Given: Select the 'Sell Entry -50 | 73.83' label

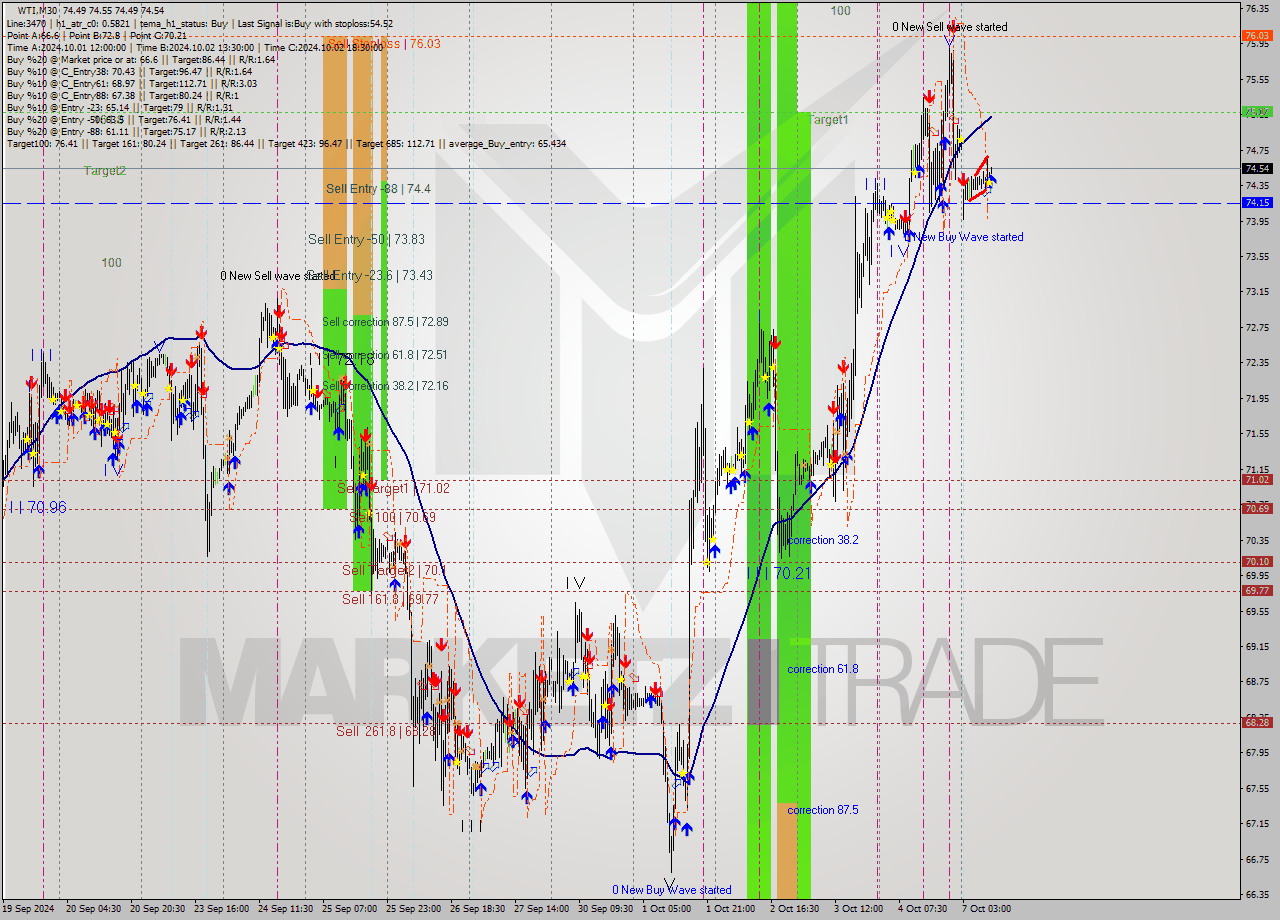Looking at the screenshot, I should tap(366, 239).
